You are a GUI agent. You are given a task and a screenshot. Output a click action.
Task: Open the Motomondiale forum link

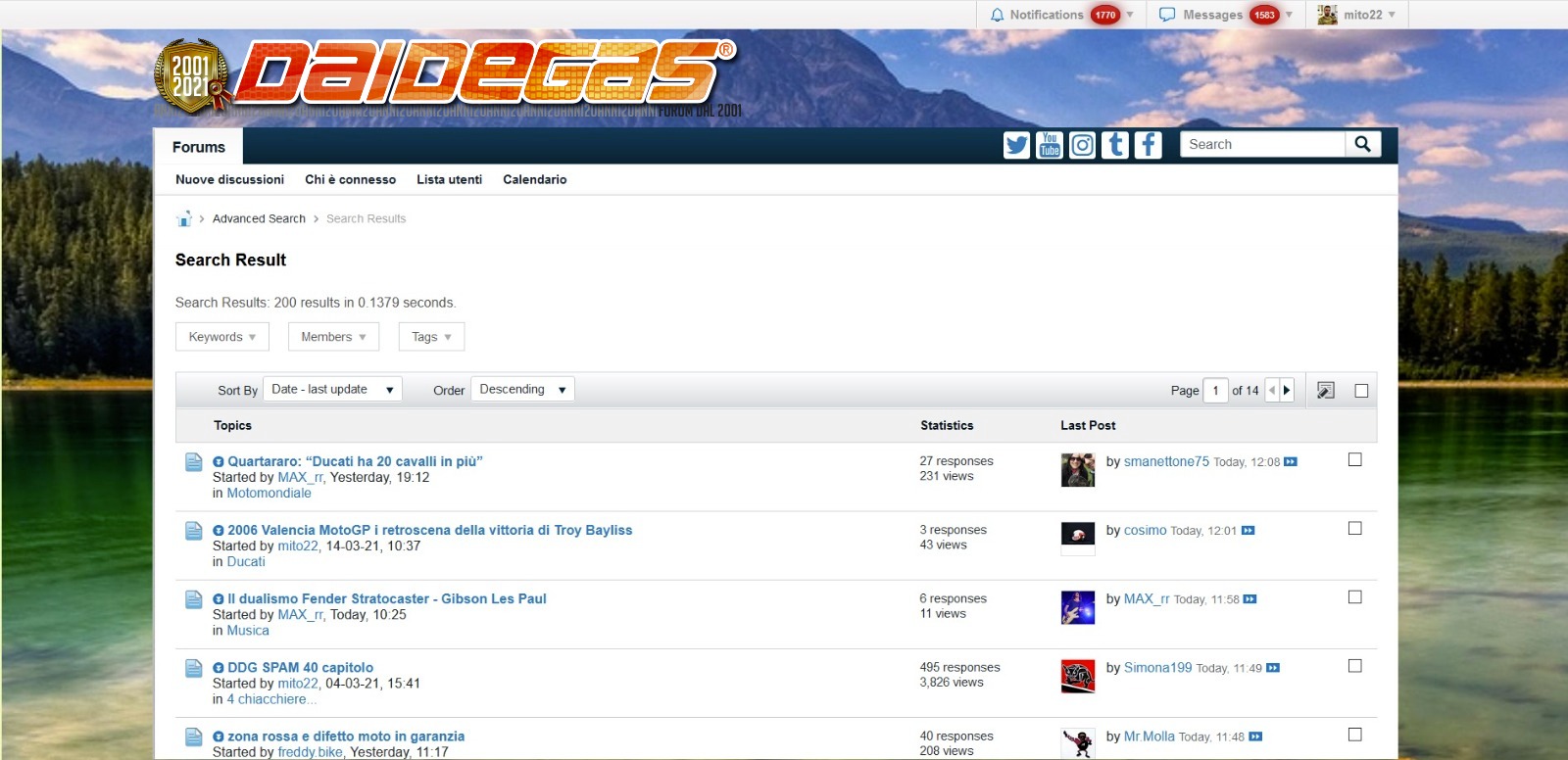point(269,493)
